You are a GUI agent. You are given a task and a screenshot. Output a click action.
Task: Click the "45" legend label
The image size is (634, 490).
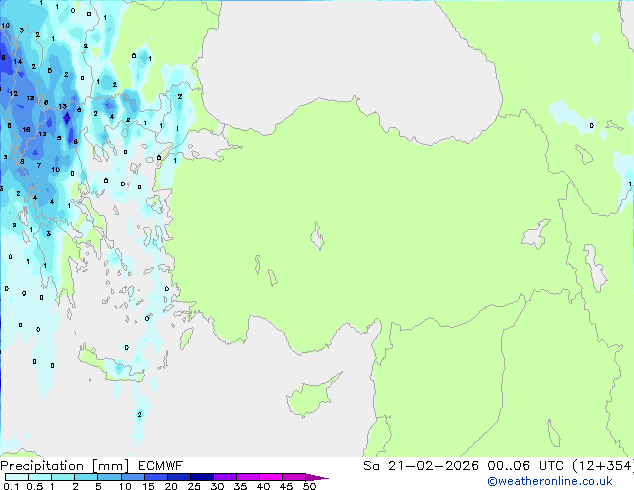coord(286,486)
